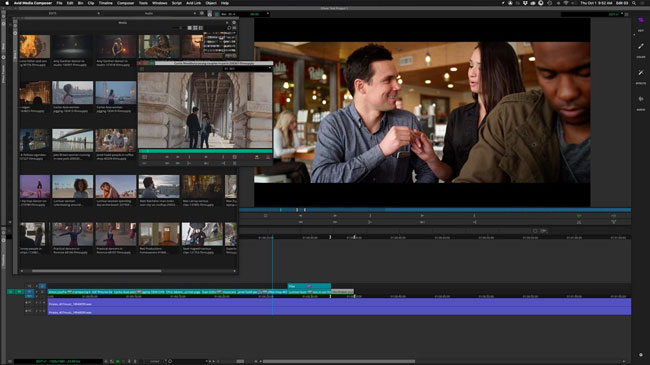
Task: Click the bin's horizontal scrollbar
Action: (97, 271)
